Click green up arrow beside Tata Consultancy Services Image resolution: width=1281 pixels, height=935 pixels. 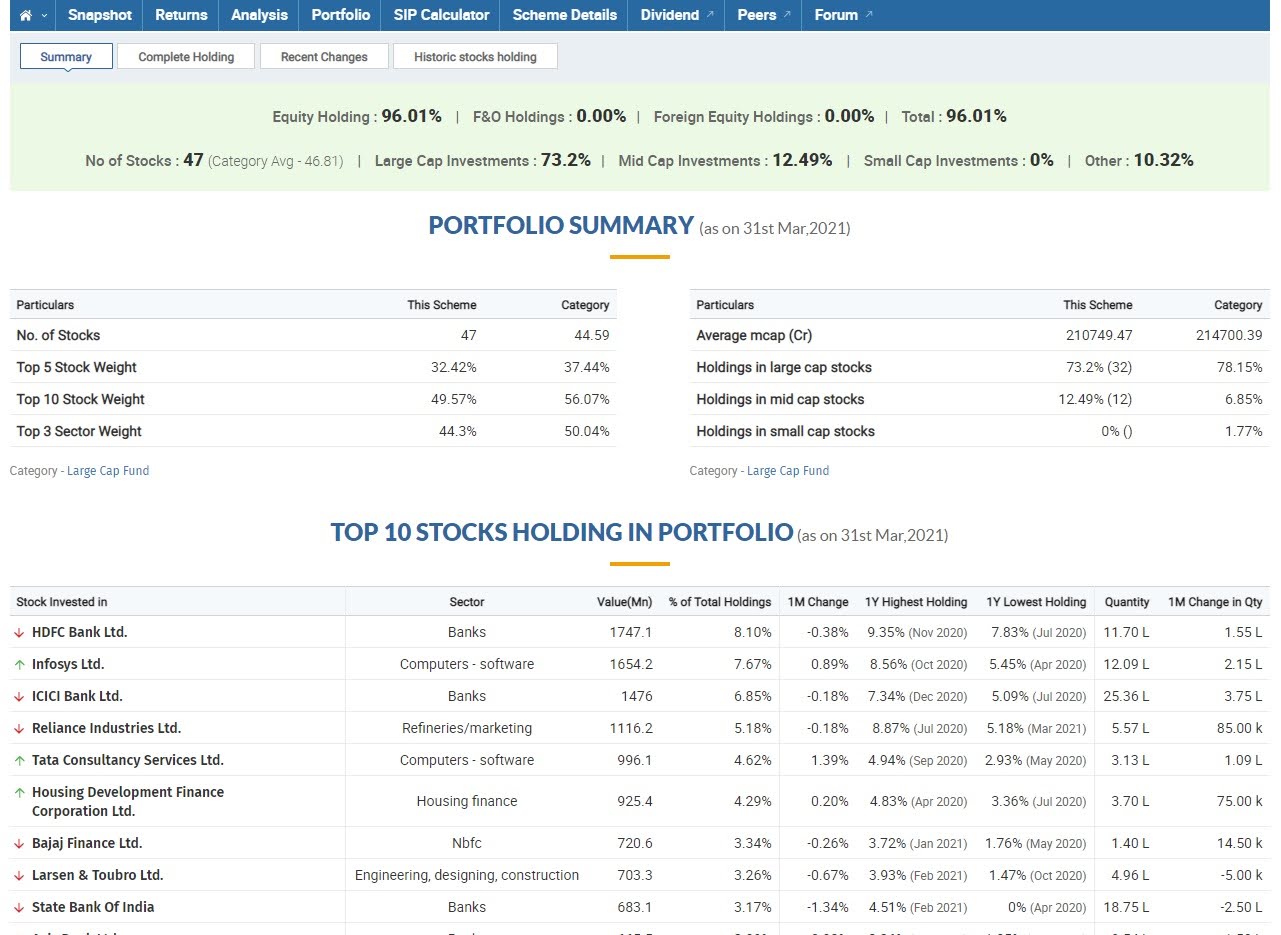coord(20,761)
